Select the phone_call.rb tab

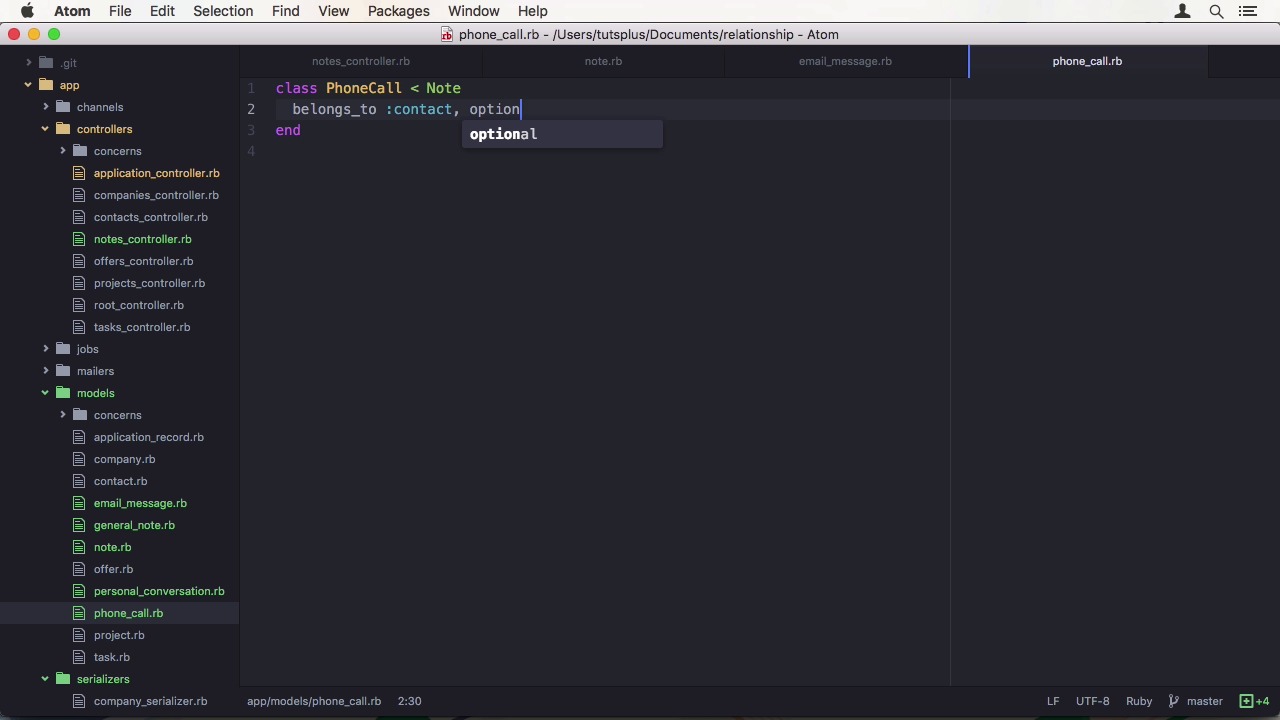[1087, 61]
